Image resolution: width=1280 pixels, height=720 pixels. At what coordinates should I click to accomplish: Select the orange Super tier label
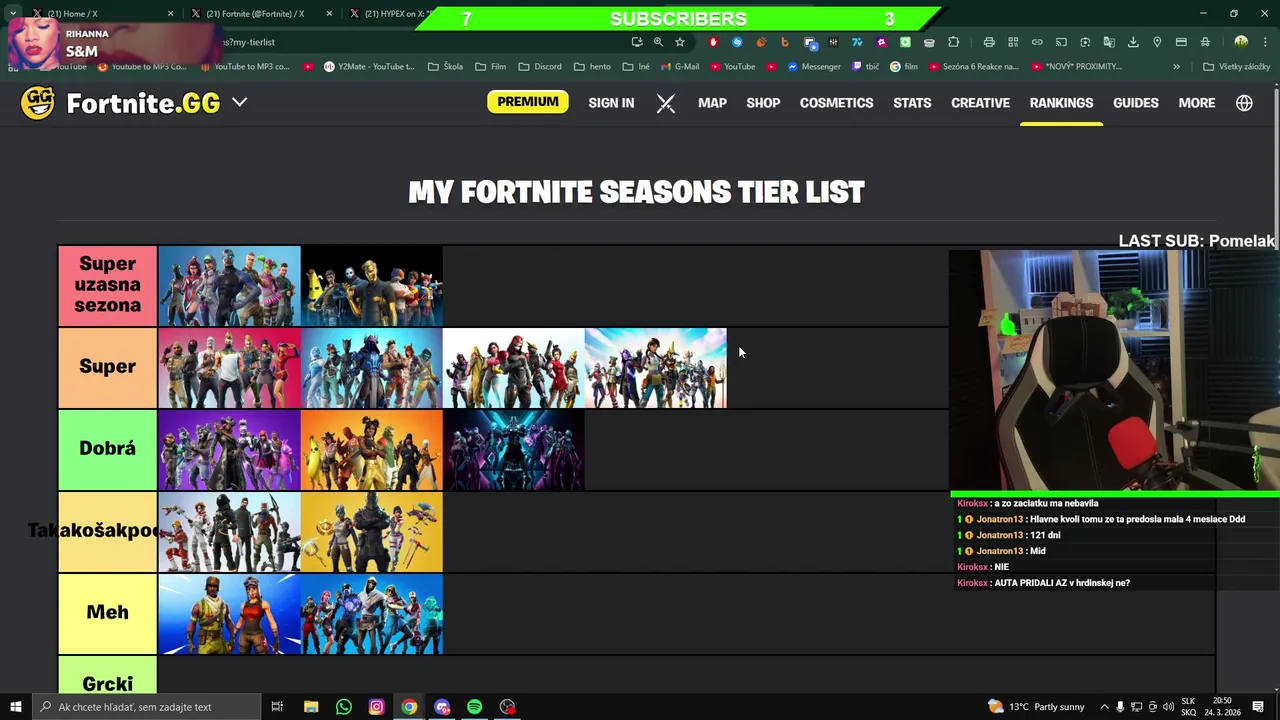107,367
